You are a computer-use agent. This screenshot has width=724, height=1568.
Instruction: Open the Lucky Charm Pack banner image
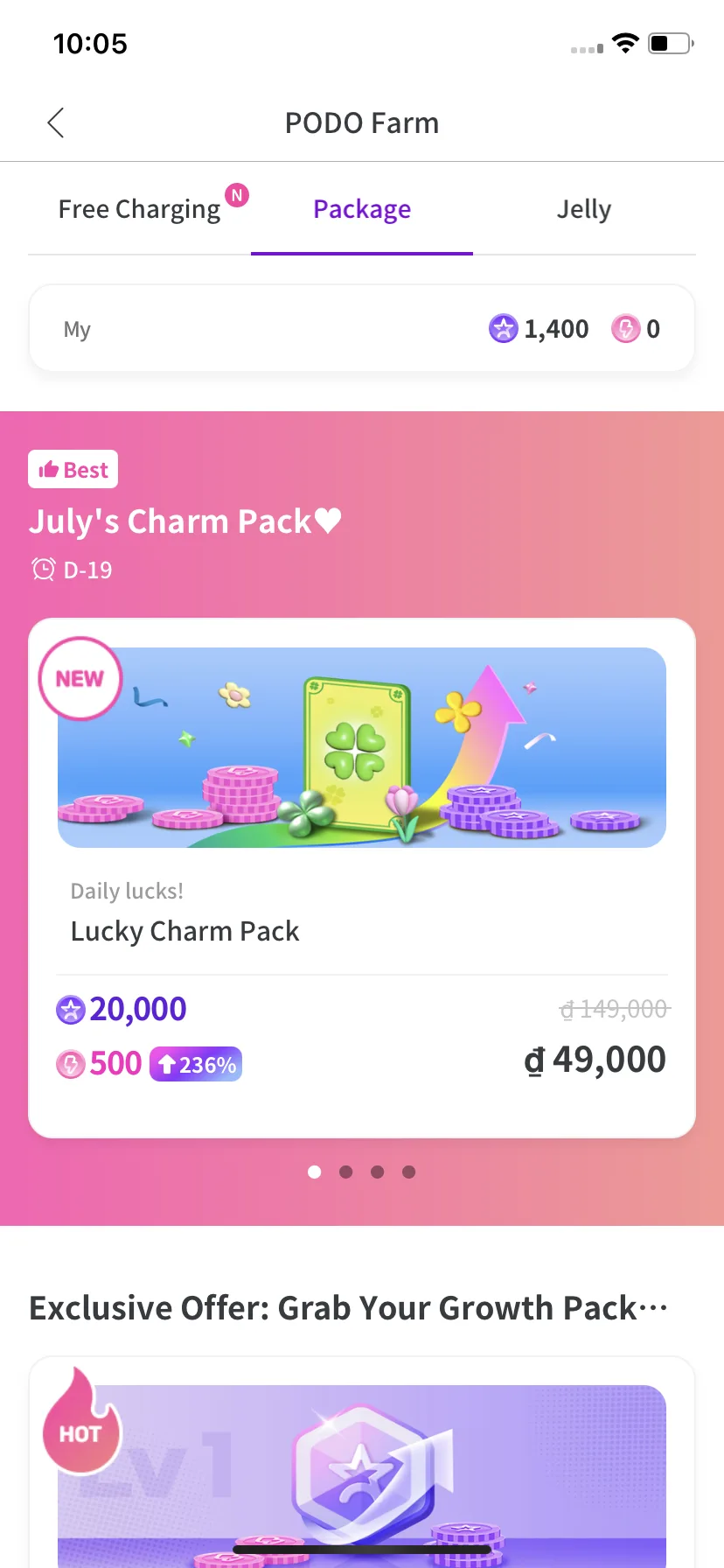(362, 747)
